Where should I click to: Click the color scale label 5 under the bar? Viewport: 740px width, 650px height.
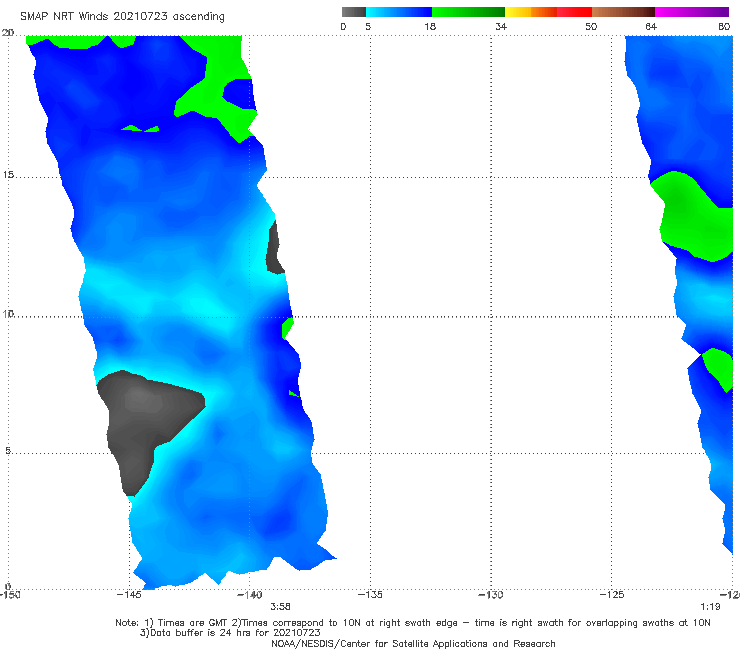coord(368,26)
